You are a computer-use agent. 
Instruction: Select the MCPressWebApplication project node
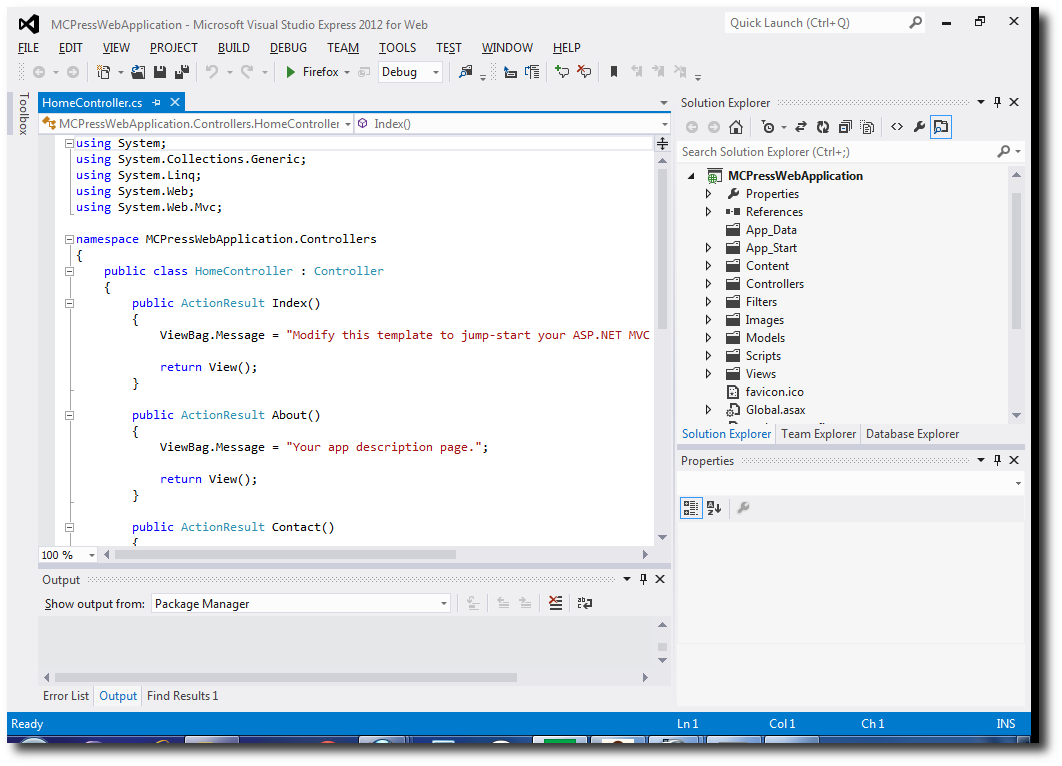[x=795, y=176]
